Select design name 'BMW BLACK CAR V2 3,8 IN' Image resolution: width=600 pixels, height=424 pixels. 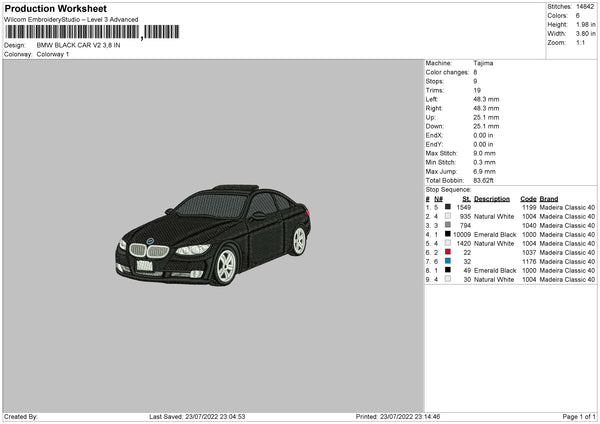[x=78, y=45]
